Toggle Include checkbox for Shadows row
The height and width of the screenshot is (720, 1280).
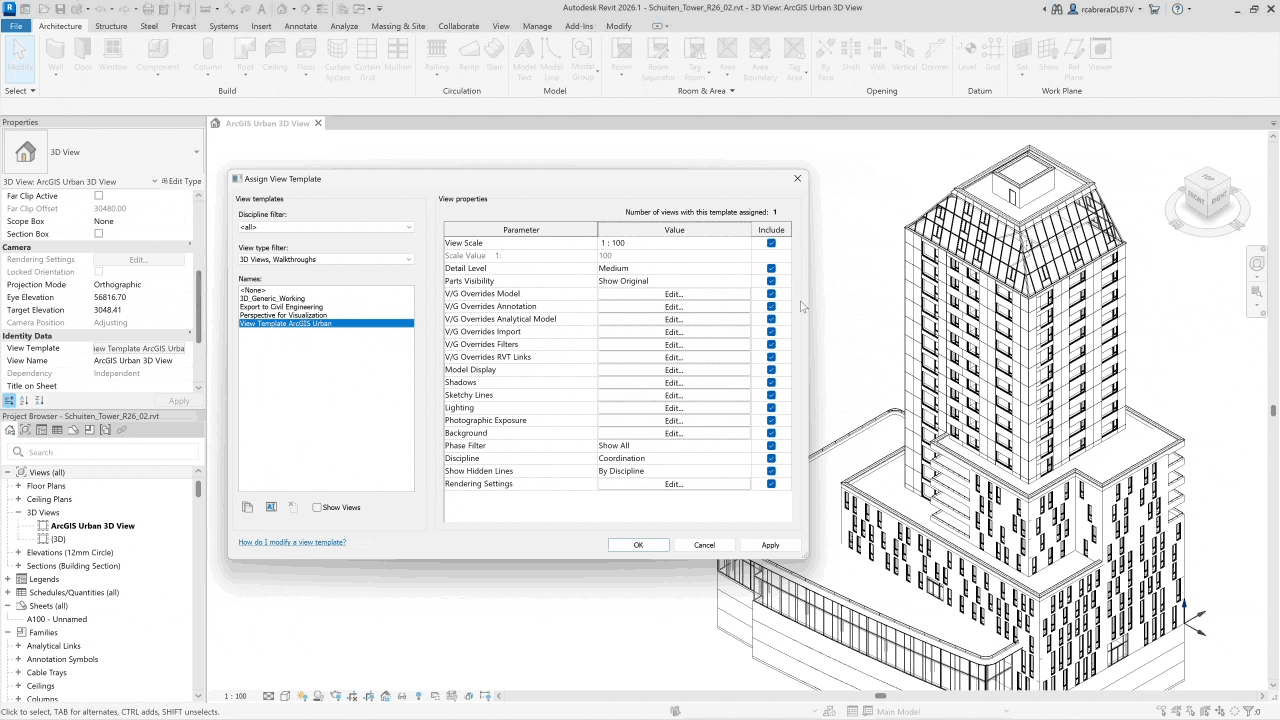click(771, 382)
